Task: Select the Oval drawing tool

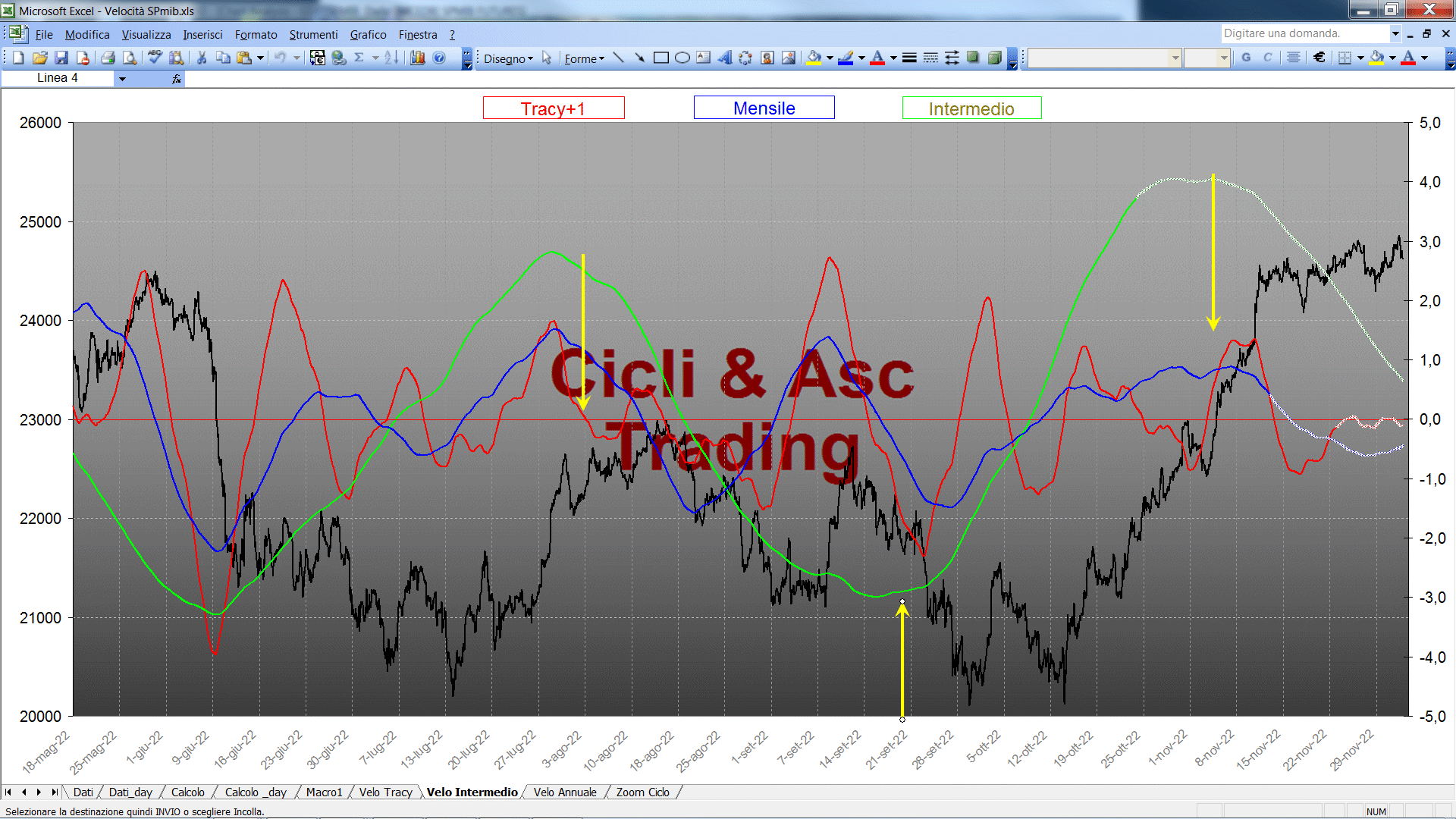Action: 682,58
